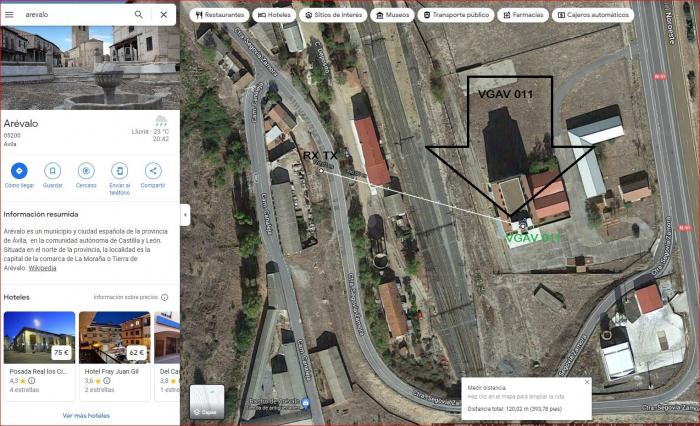The width and height of the screenshot is (700, 426).
Task: Select the Farmacias filter chip
Action: click(523, 15)
